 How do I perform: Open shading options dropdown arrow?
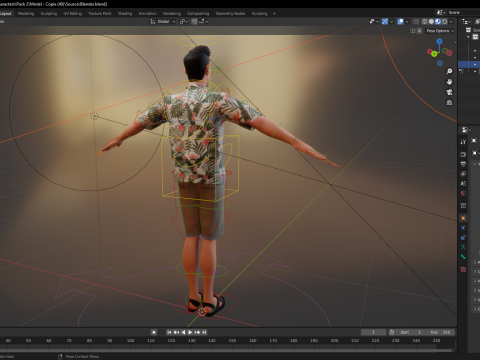451,21
